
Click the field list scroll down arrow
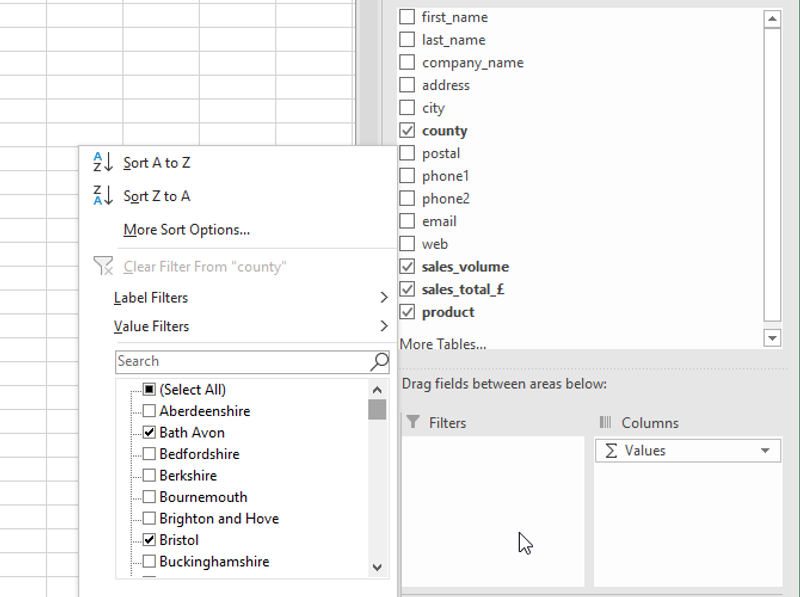click(771, 338)
